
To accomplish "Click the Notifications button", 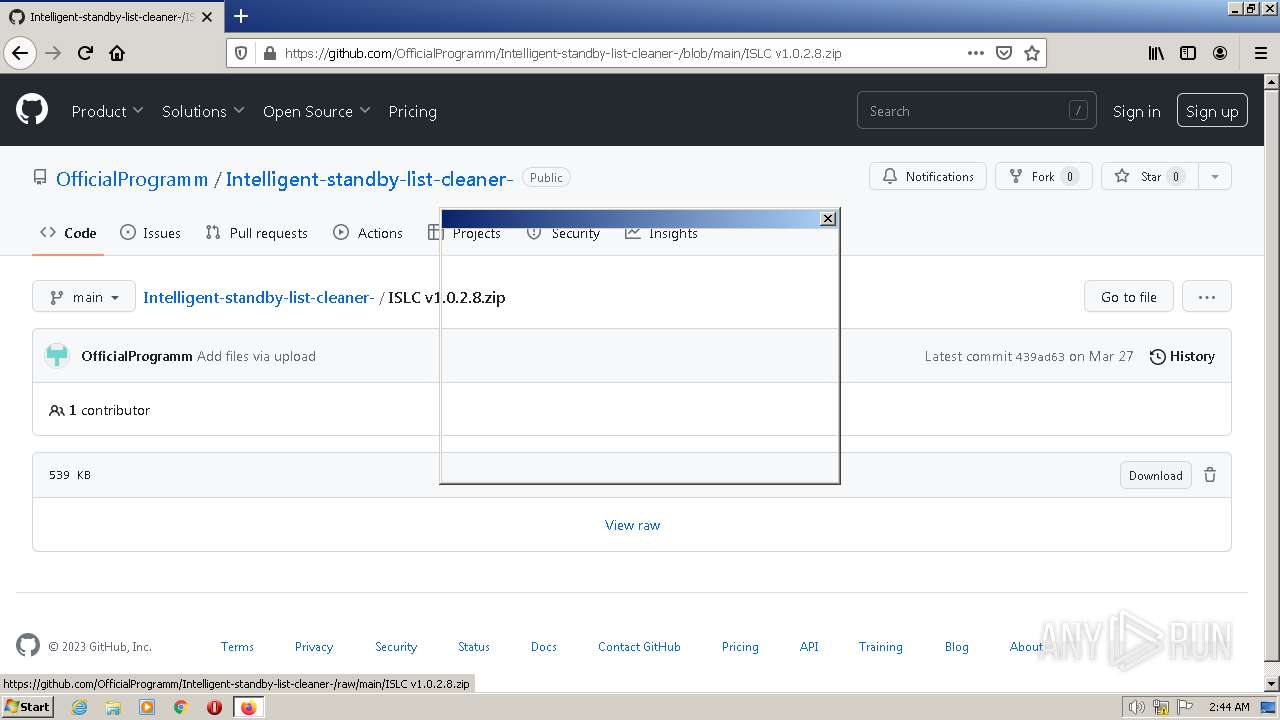I will tap(928, 176).
